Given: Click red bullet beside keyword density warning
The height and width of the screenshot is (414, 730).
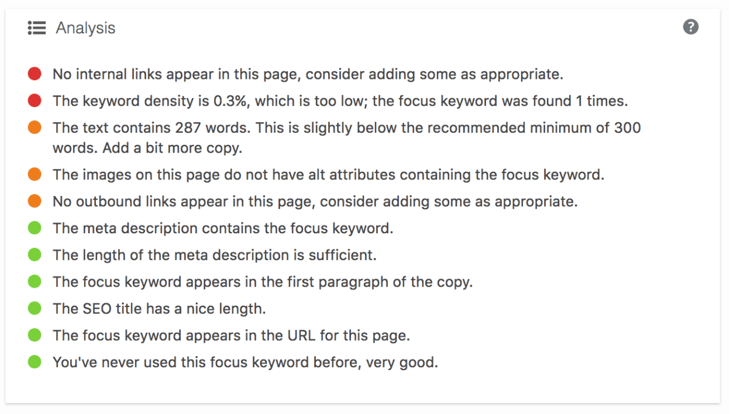Looking at the screenshot, I should pos(35,101).
